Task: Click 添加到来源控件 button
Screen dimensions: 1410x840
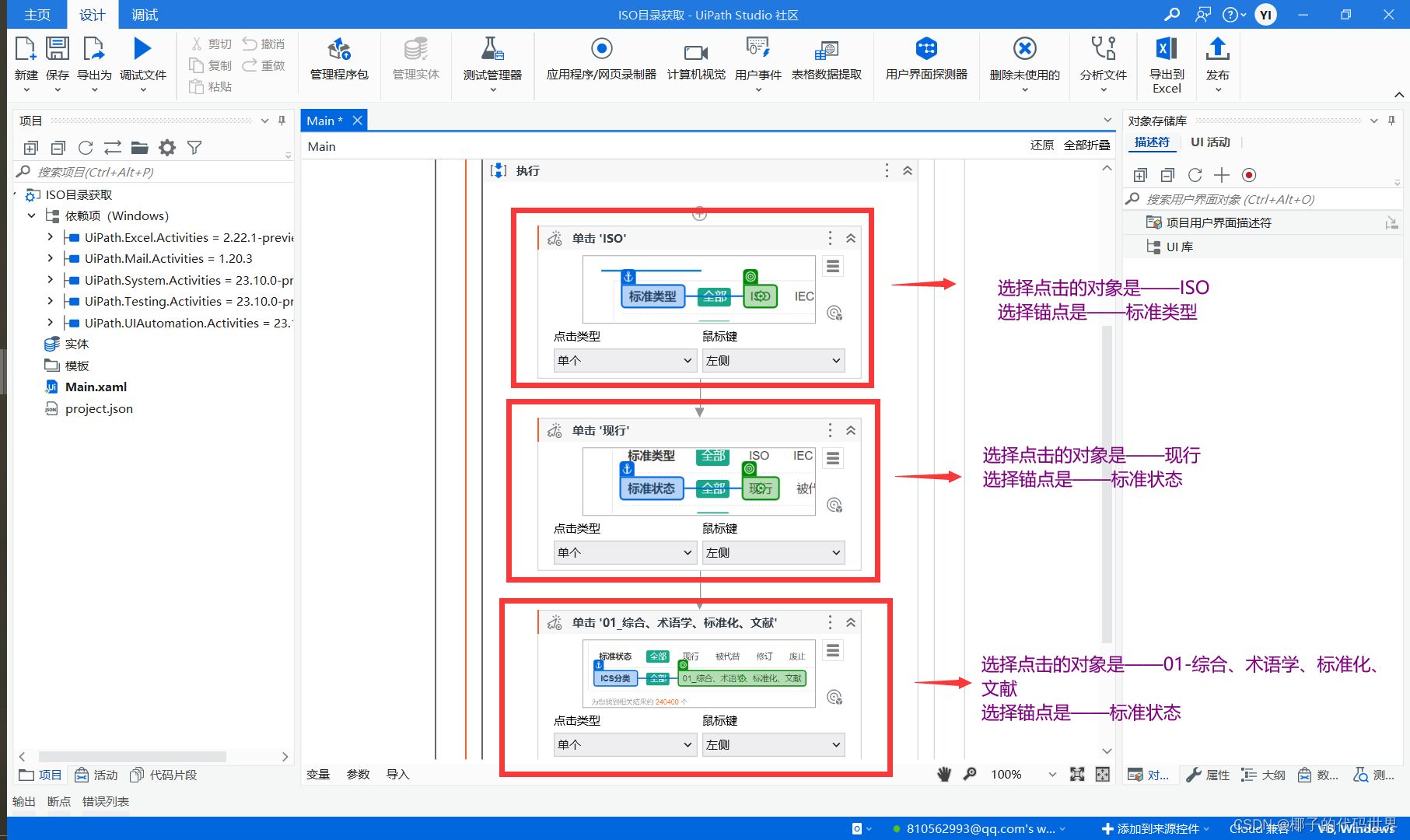Action: click(1157, 828)
